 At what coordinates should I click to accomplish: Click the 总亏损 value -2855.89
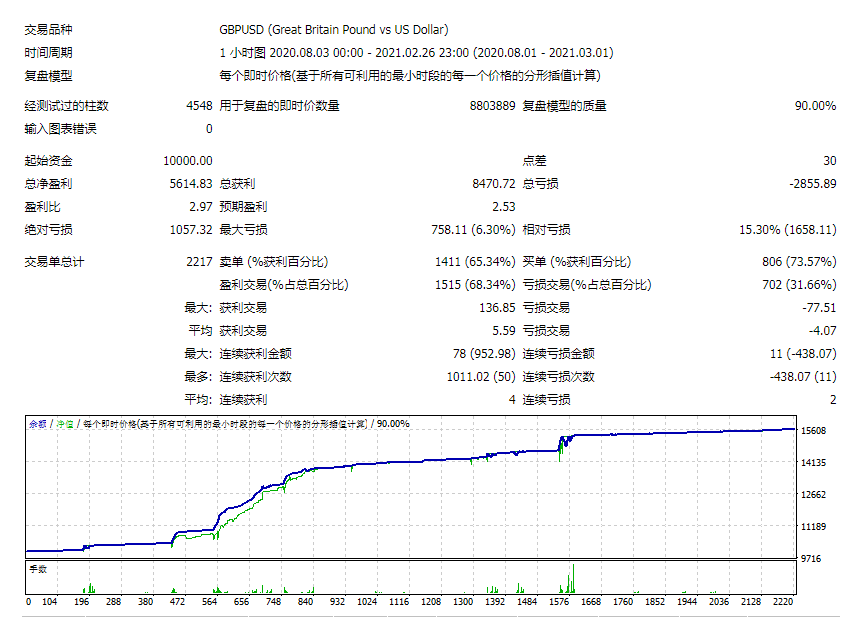tap(812, 184)
